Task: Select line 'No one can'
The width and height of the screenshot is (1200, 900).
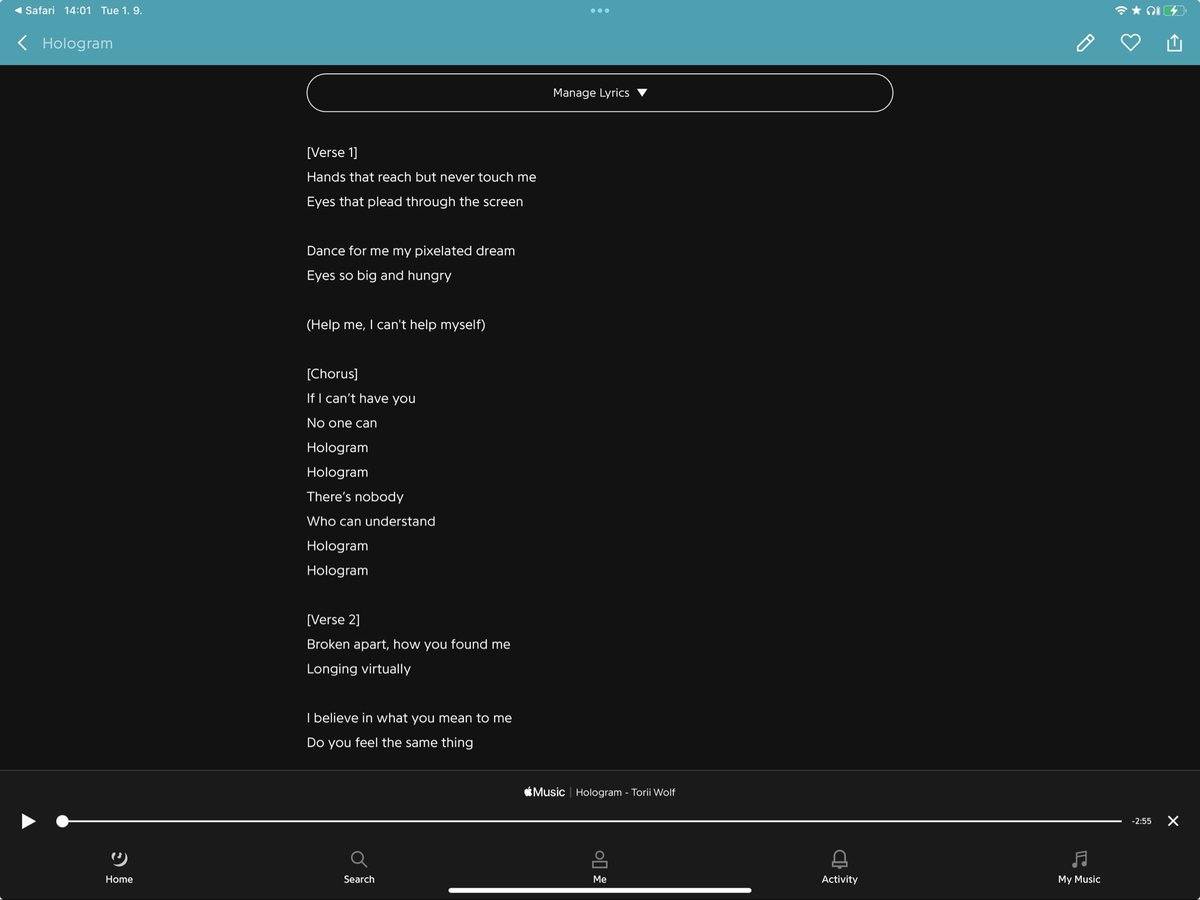Action: [x=342, y=423]
